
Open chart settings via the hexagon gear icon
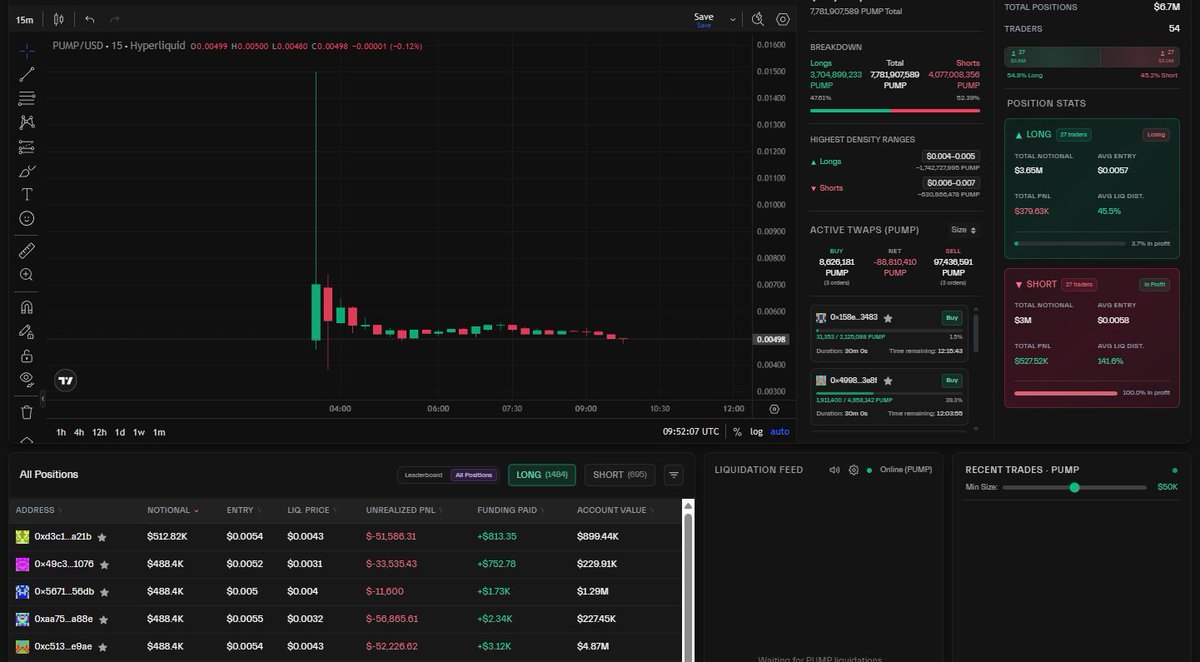click(783, 19)
